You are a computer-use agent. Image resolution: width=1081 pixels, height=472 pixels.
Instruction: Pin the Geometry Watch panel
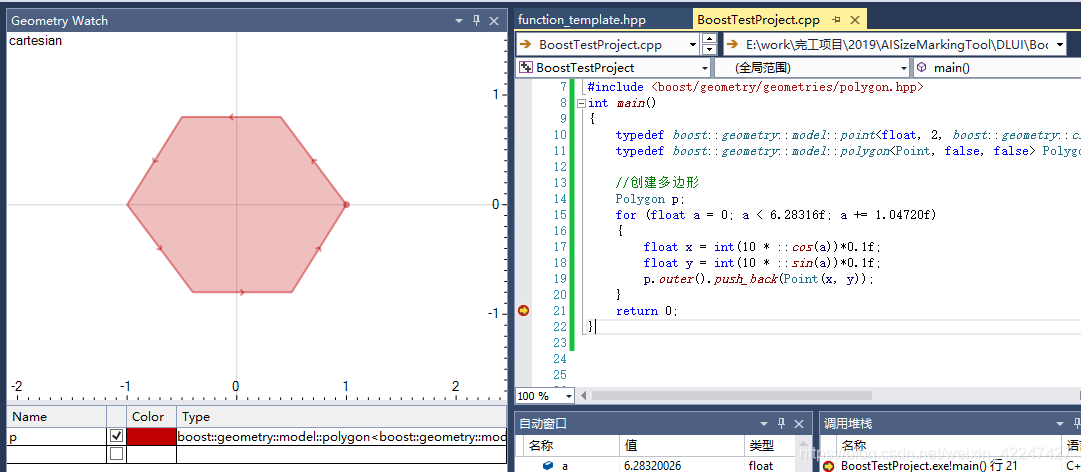tap(476, 21)
